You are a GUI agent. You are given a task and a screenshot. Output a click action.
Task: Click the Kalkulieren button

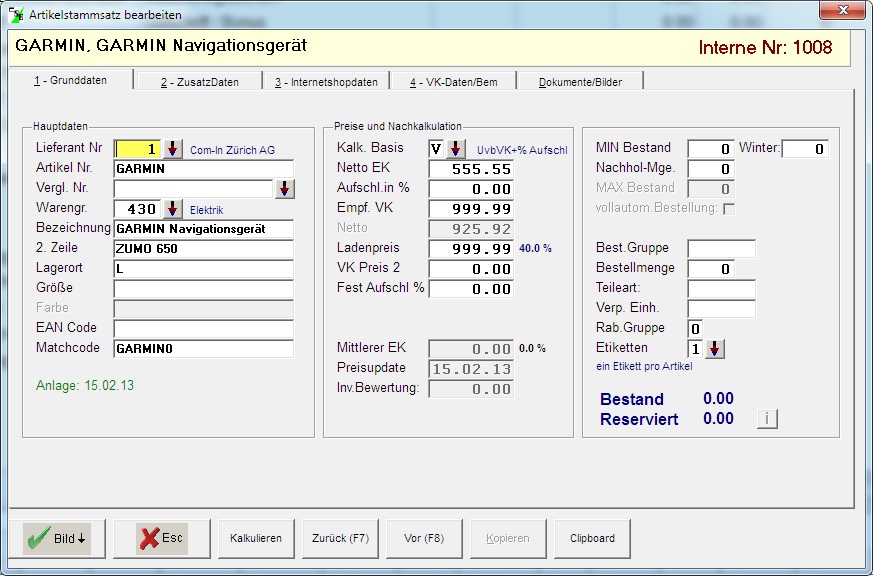click(x=256, y=538)
